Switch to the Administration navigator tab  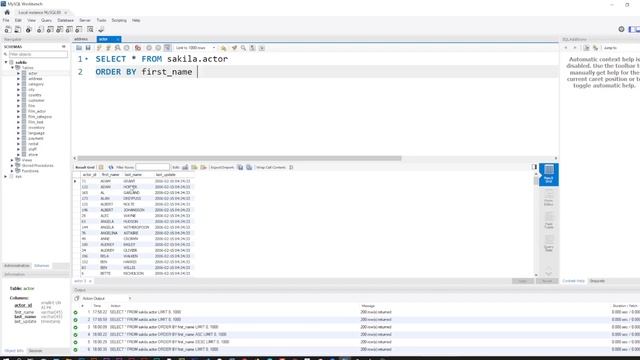pos(17,266)
